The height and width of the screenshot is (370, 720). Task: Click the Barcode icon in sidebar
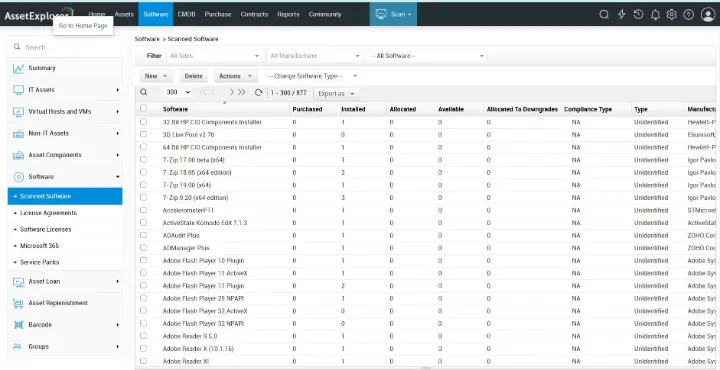(18, 325)
